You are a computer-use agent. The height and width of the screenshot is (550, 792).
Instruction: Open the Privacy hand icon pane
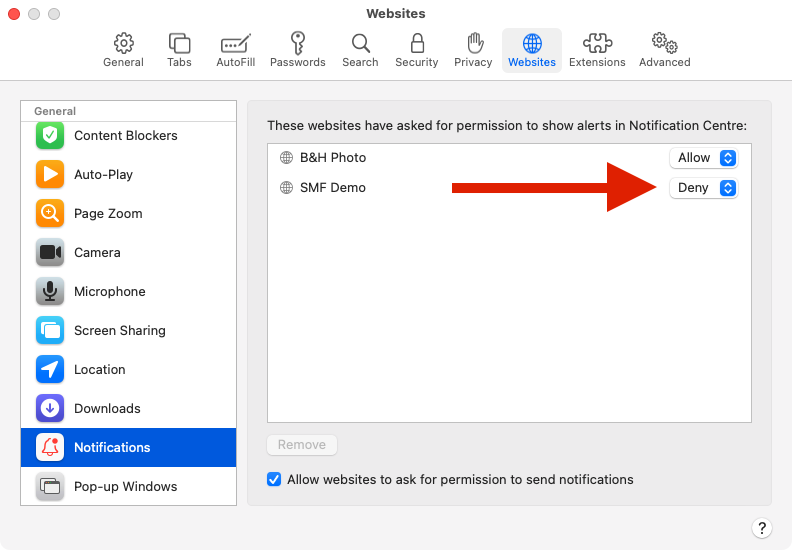473,50
